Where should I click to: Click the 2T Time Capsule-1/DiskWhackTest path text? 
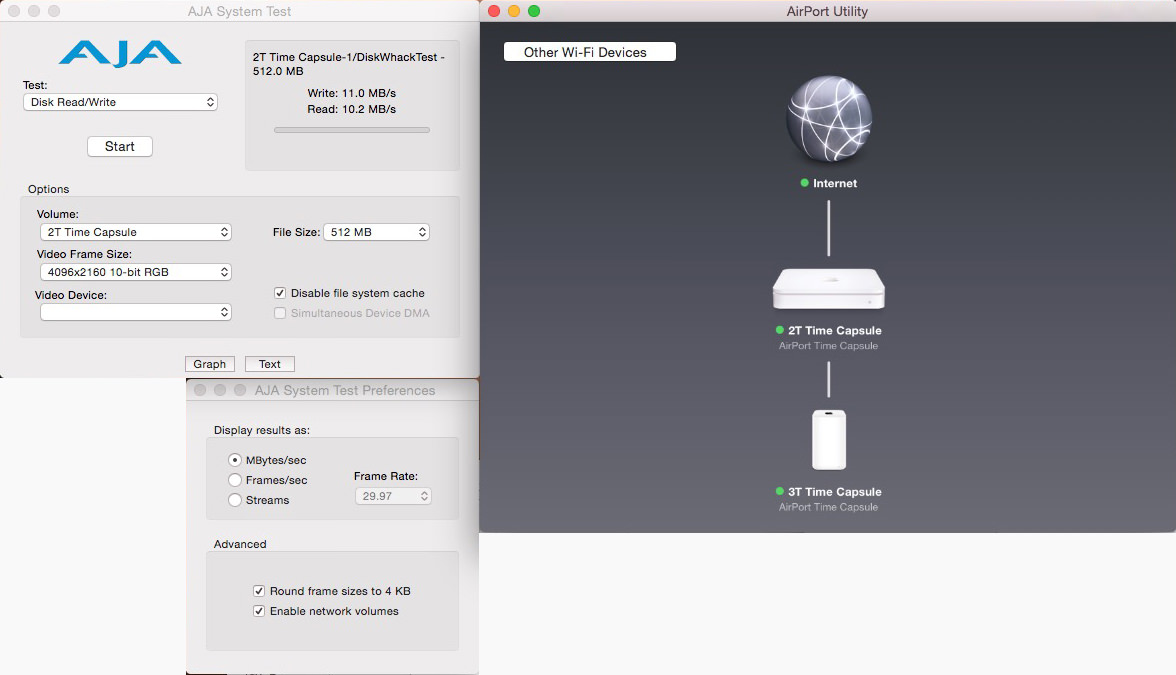[x=349, y=64]
